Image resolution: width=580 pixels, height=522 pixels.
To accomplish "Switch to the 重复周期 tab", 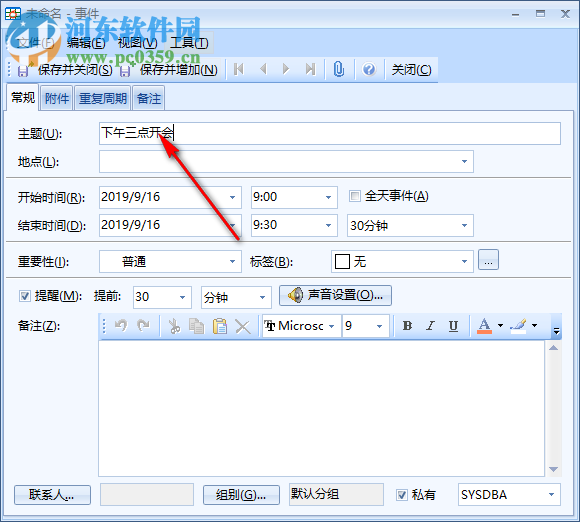I will 102,98.
